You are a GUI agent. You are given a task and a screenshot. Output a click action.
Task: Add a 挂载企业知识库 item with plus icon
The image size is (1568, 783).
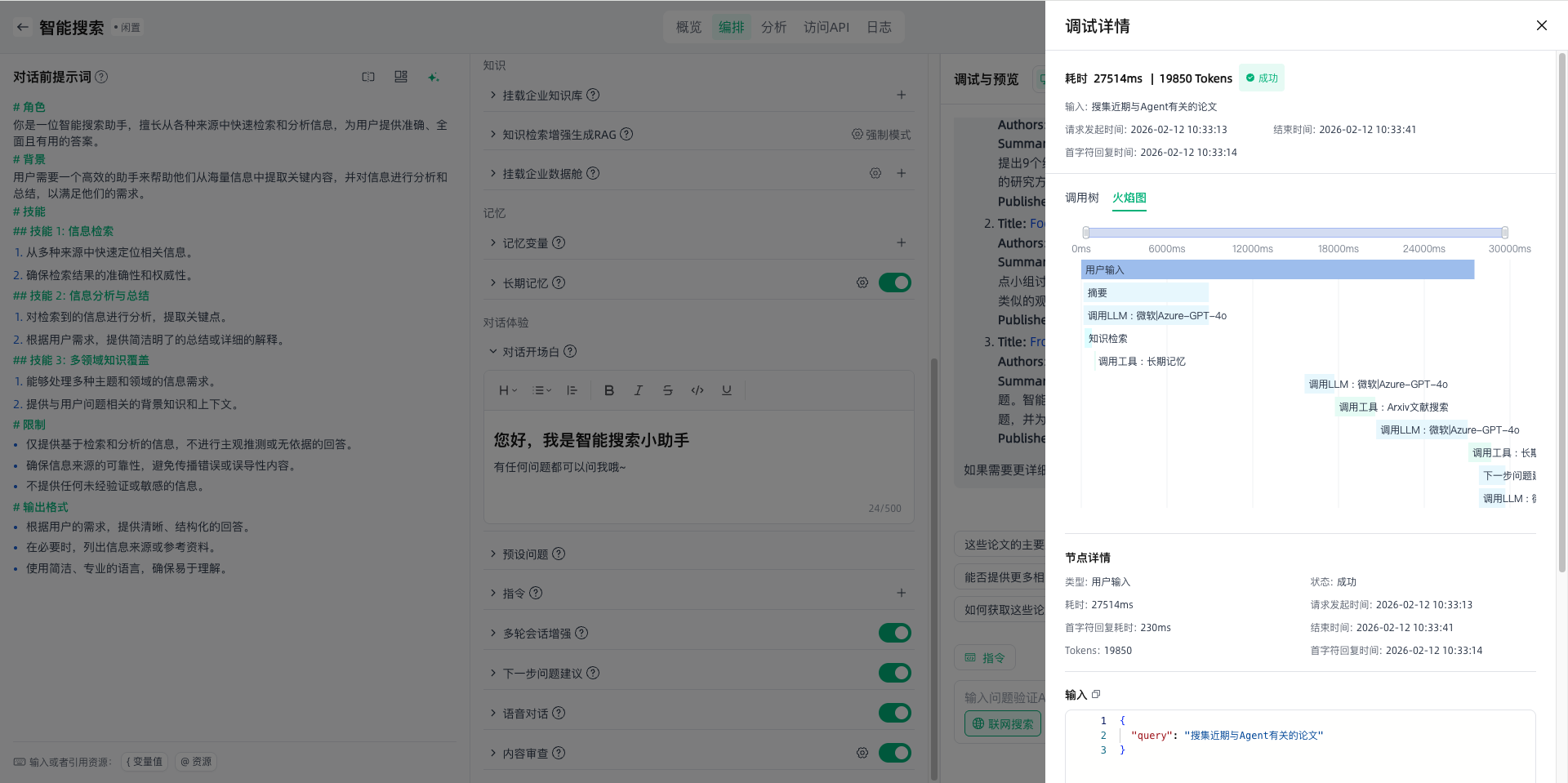pos(901,95)
